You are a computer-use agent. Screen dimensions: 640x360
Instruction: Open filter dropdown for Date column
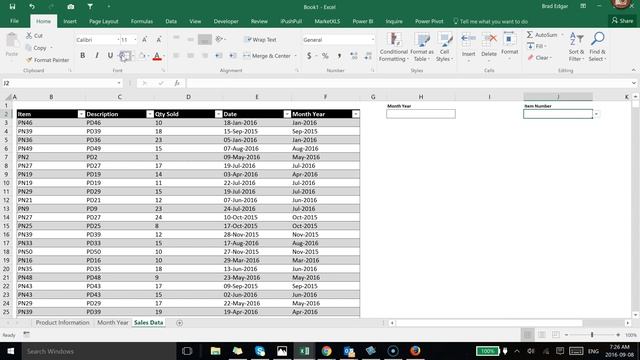pos(287,114)
